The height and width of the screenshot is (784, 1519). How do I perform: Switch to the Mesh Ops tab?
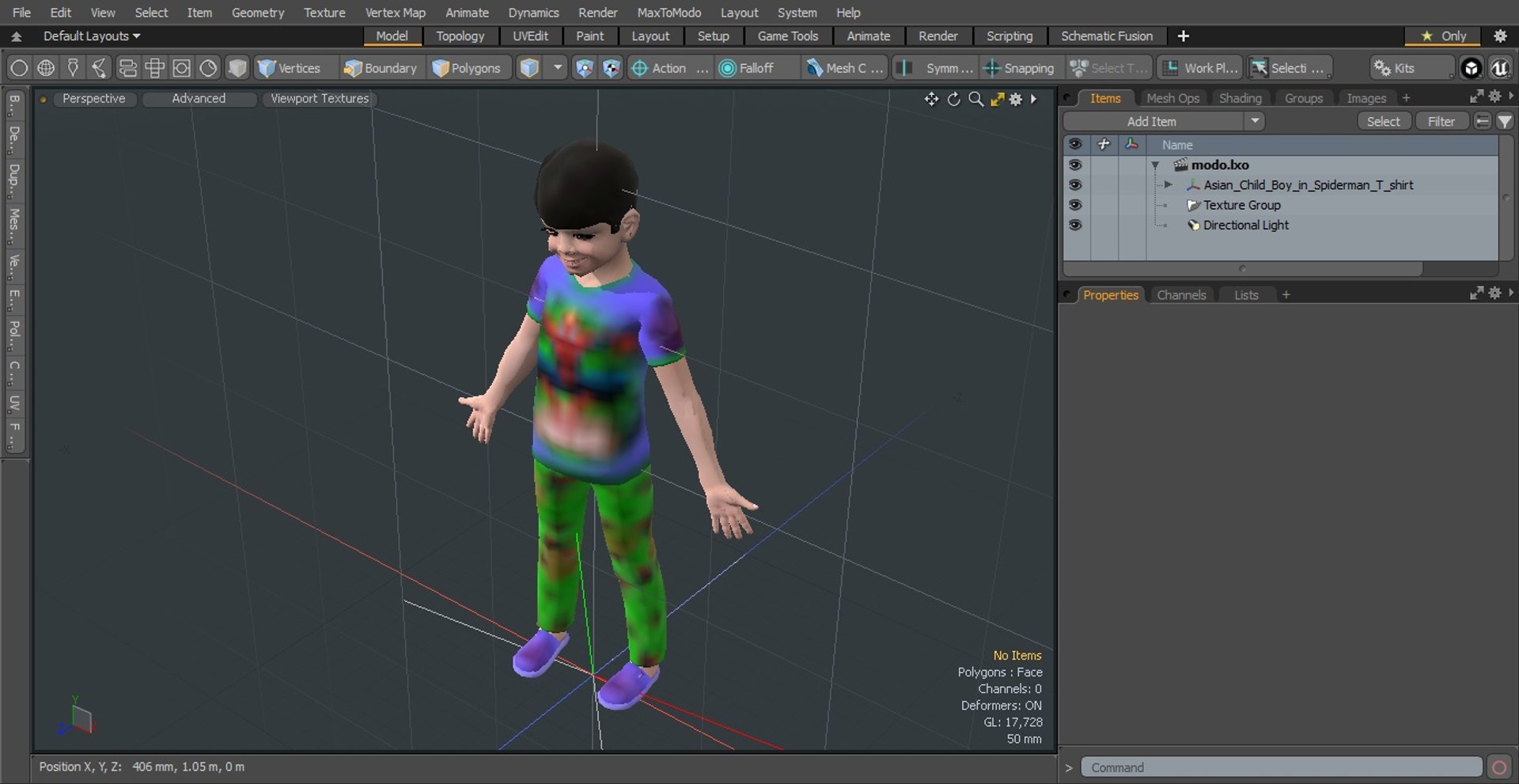click(x=1172, y=98)
